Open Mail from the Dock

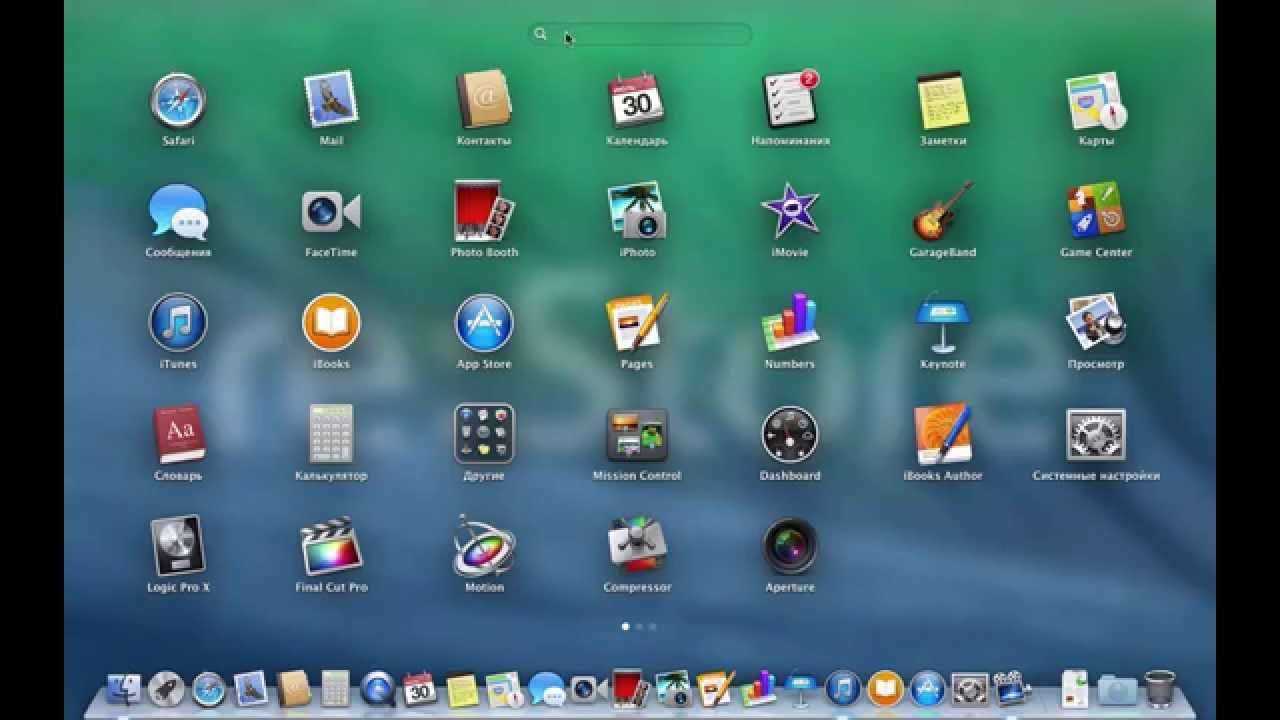[251, 688]
